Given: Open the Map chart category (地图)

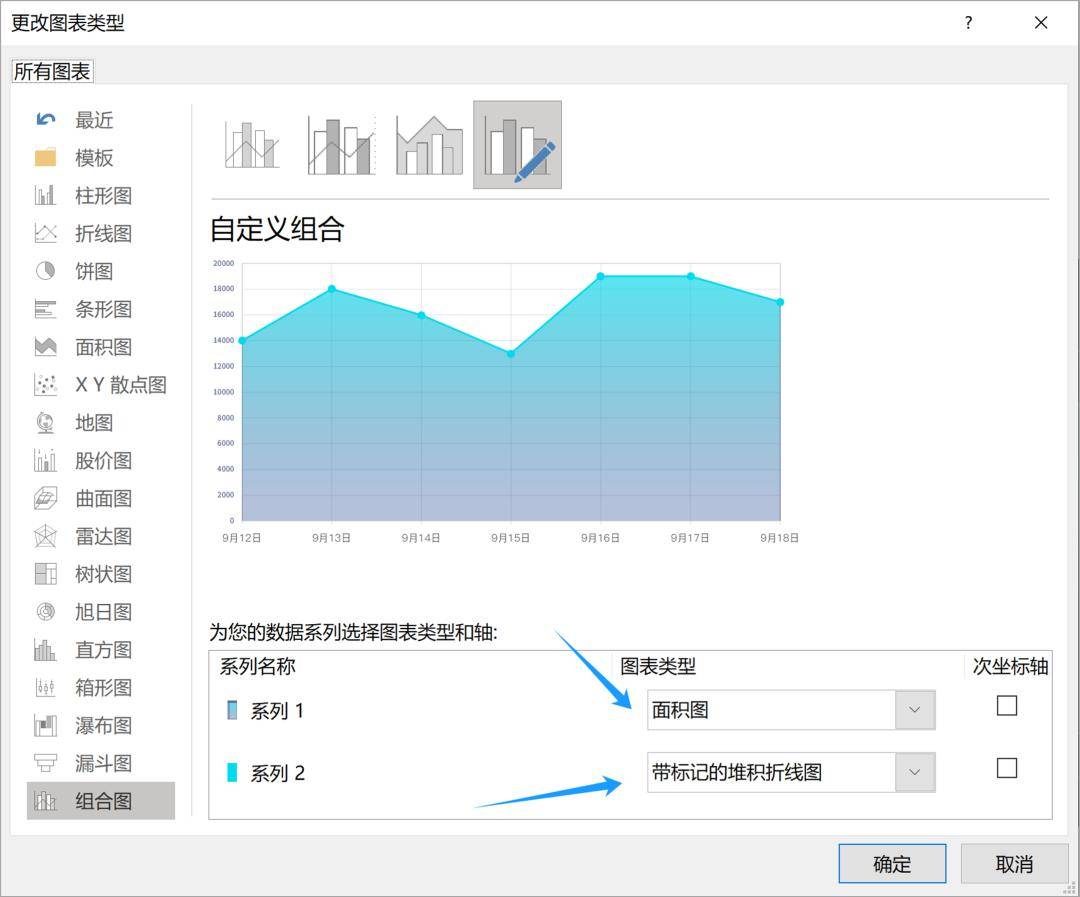Looking at the screenshot, I should [x=93, y=423].
